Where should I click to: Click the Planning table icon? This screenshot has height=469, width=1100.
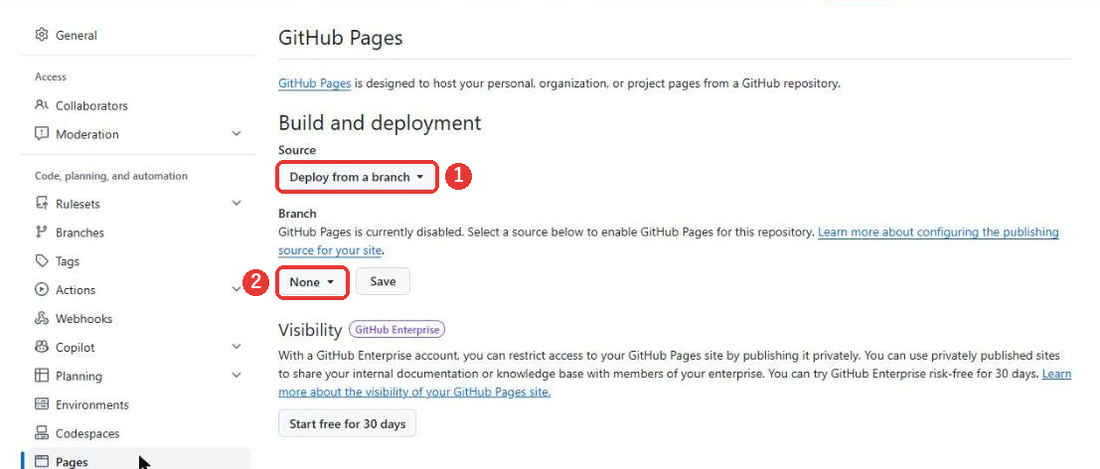click(x=41, y=376)
